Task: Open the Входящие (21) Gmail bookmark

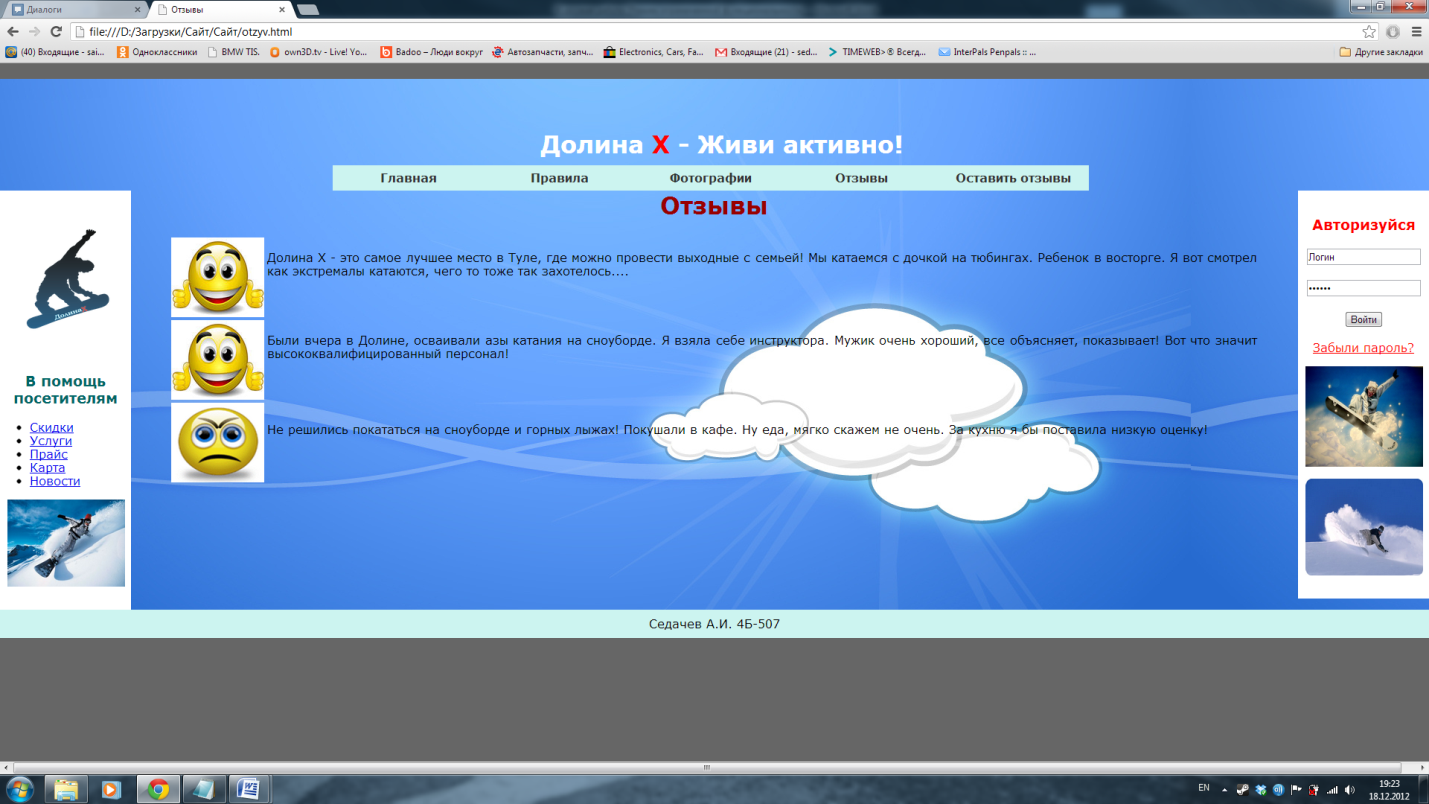Action: coord(766,52)
